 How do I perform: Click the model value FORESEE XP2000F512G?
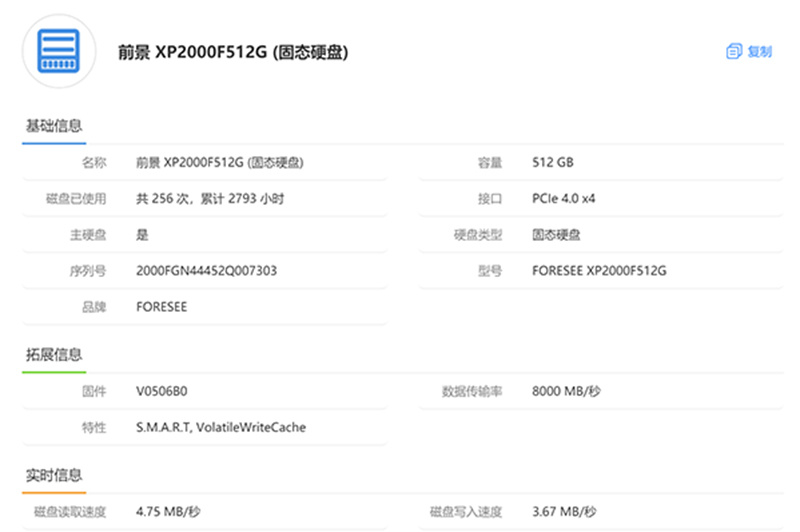point(599,270)
